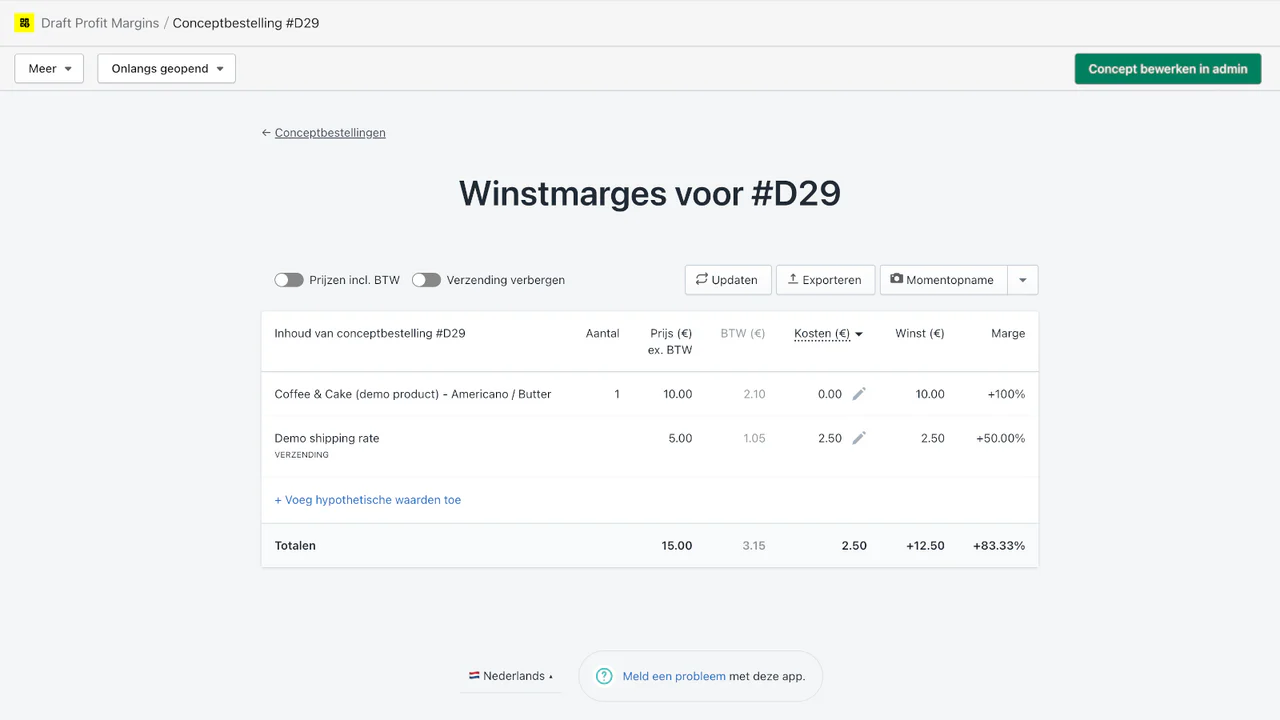Click the total BTW value 3.15
The image size is (1280, 720).
click(754, 546)
